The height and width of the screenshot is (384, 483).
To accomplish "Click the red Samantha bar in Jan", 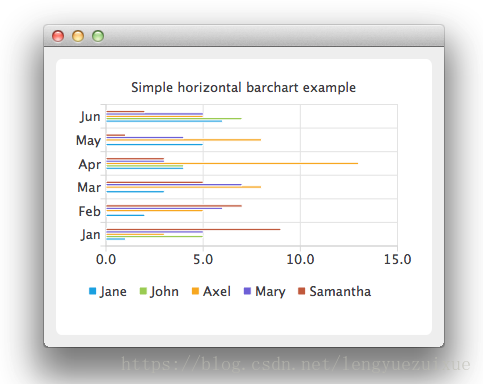I will pyautogui.click(x=193, y=229).
